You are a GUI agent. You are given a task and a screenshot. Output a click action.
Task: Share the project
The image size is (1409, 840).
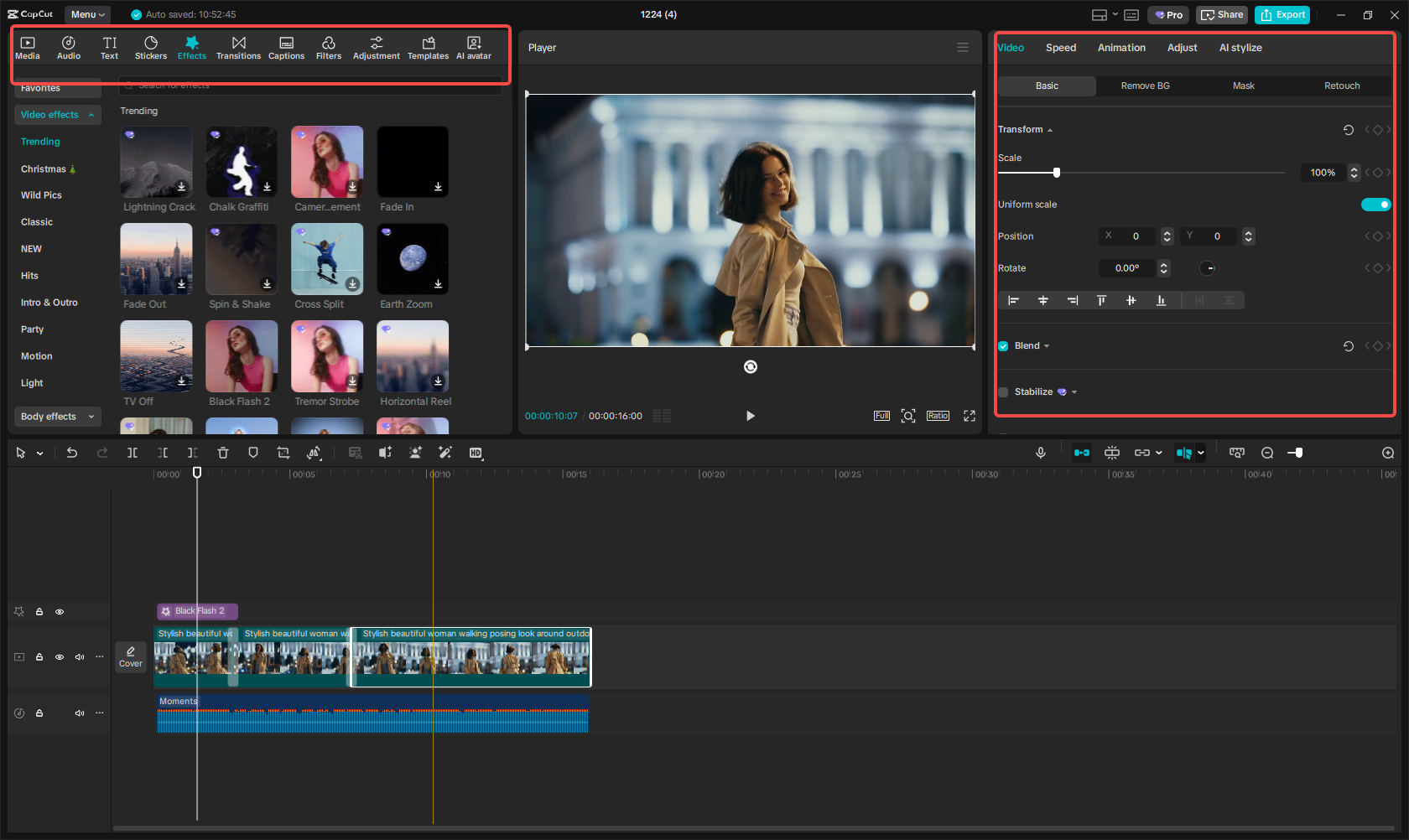coord(1221,14)
